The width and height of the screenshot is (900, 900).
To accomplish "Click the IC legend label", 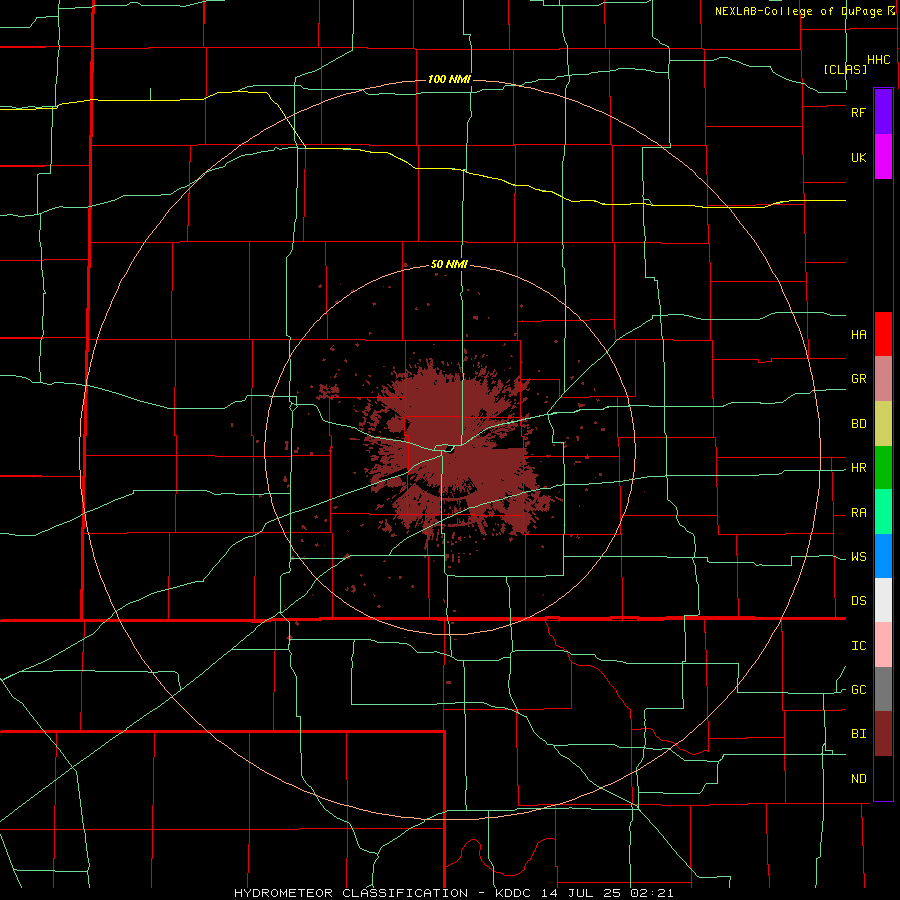I will point(858,646).
